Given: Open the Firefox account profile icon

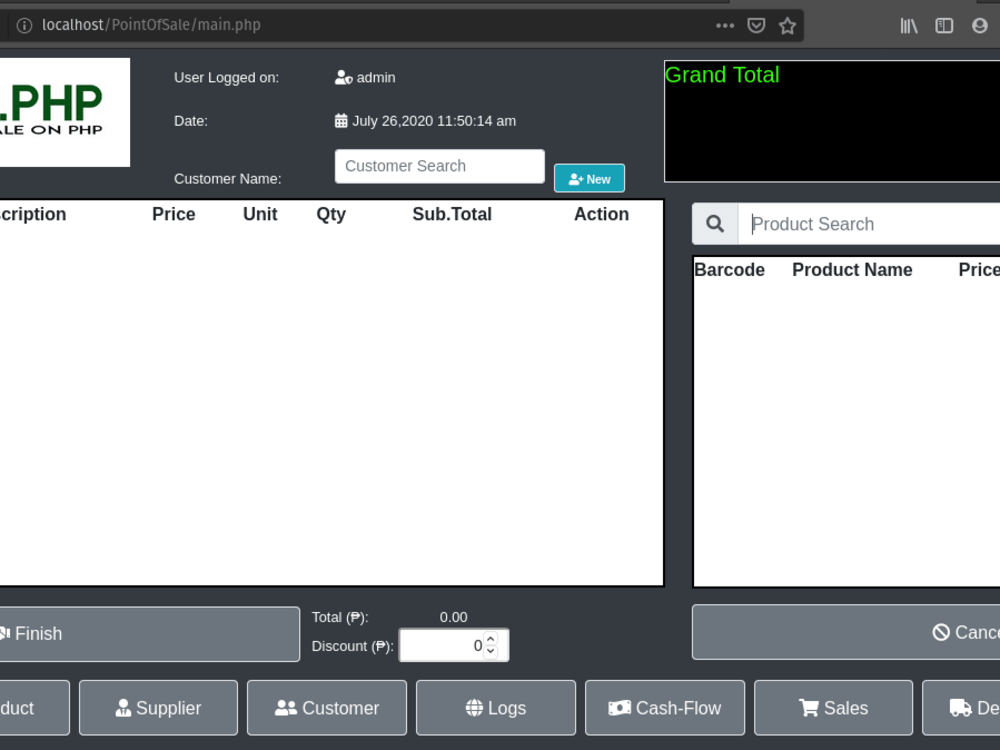Looking at the screenshot, I should tap(979, 25).
